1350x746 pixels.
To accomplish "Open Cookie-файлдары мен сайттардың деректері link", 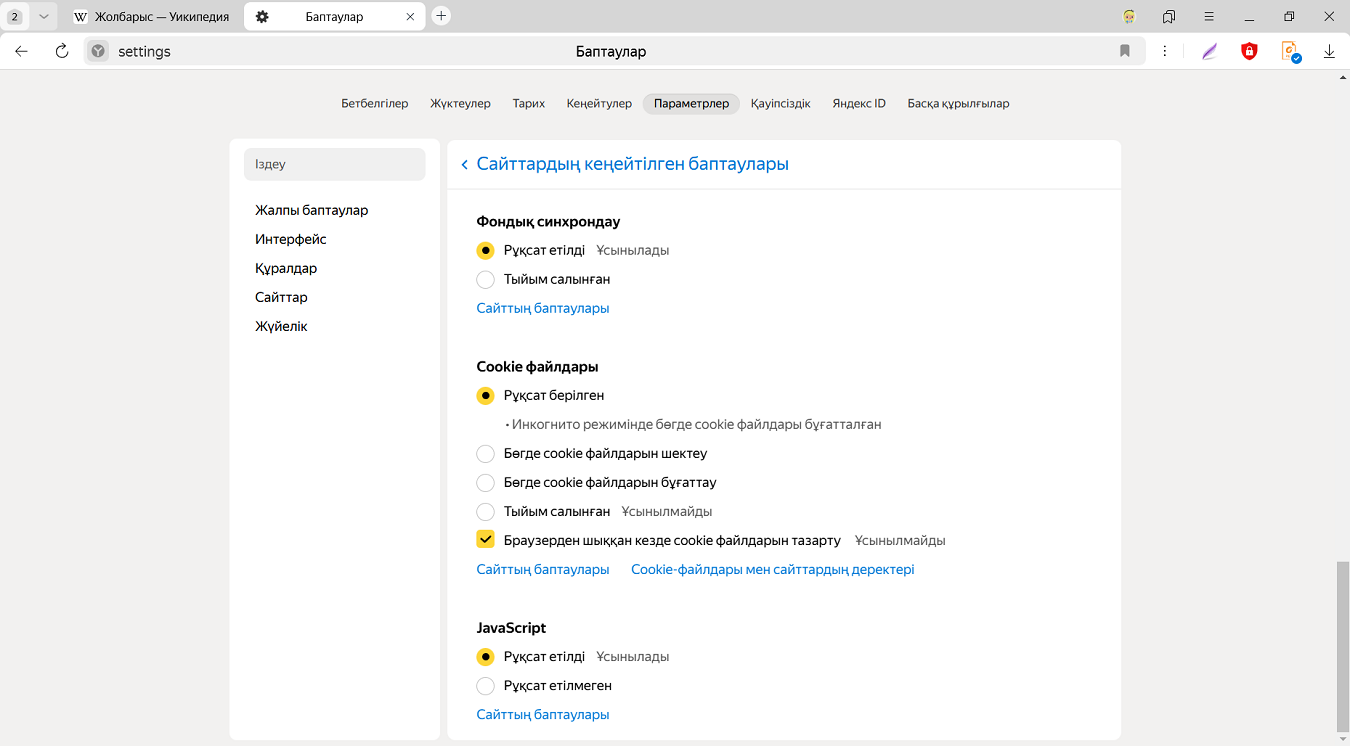I will [772, 569].
